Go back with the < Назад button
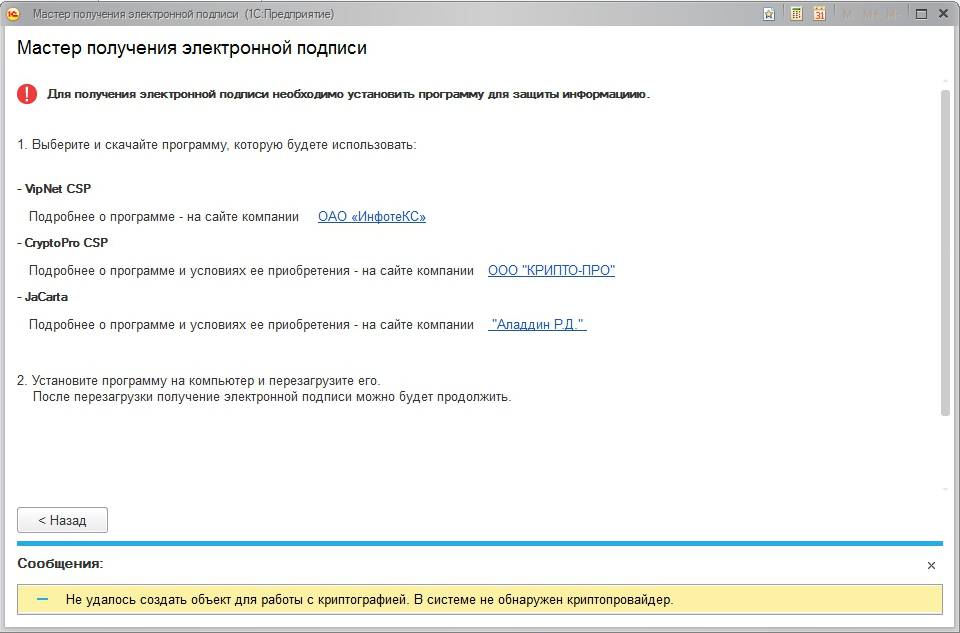Viewport: 960px width, 633px height. (x=62, y=520)
